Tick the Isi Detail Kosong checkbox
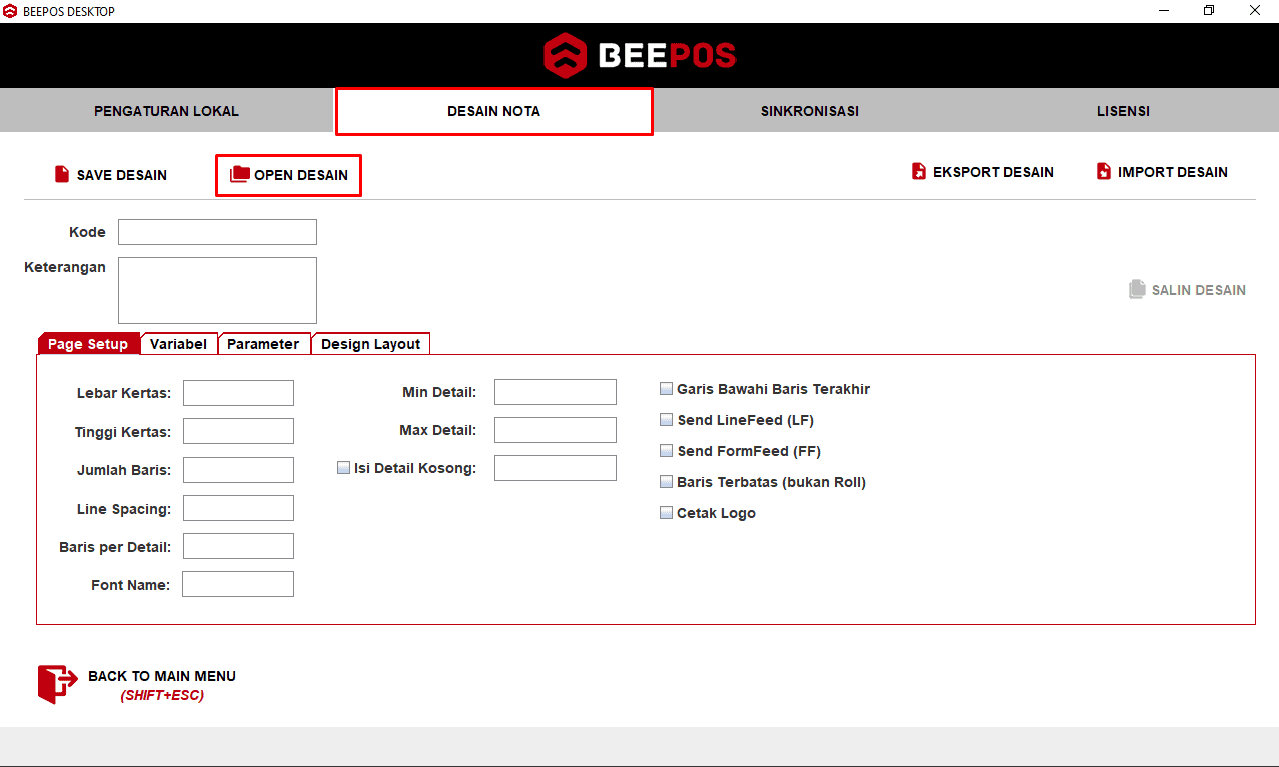This screenshot has width=1279, height=767. (344, 467)
